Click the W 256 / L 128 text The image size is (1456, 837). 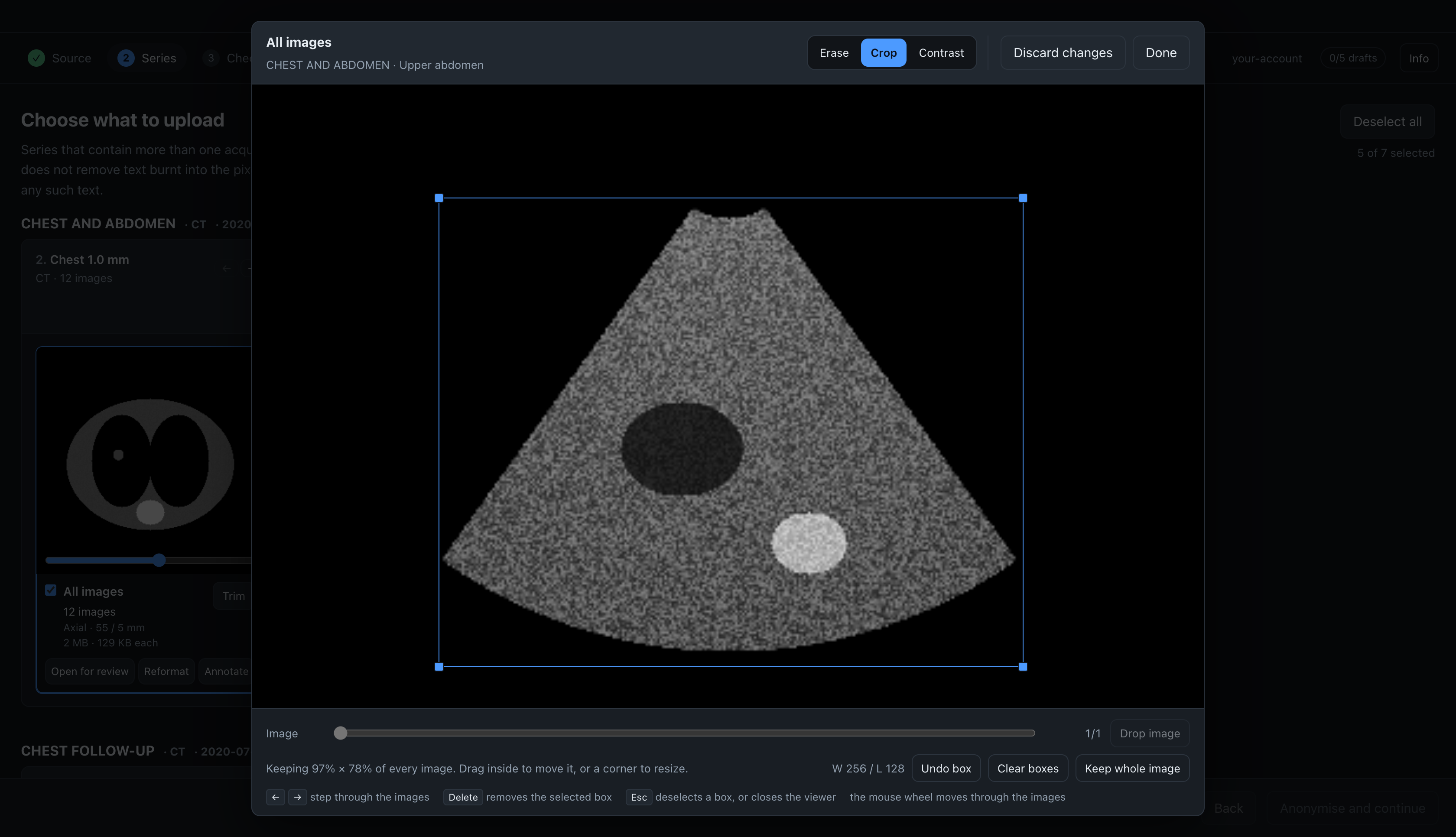(868, 768)
